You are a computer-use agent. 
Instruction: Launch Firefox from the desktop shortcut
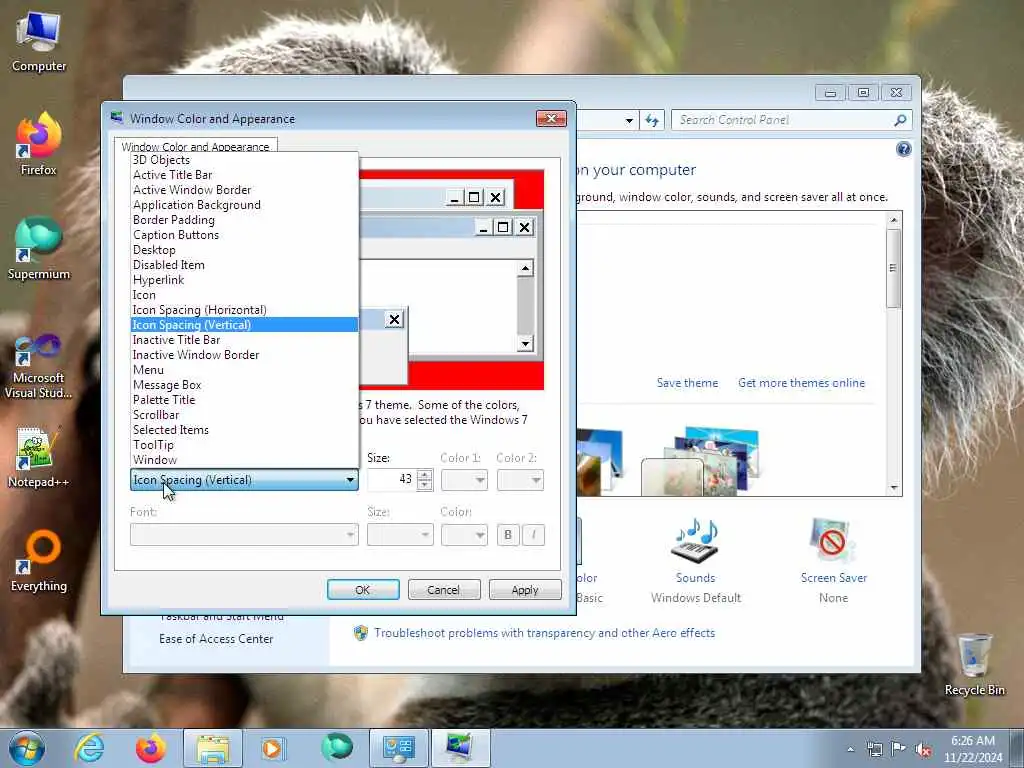click(39, 145)
